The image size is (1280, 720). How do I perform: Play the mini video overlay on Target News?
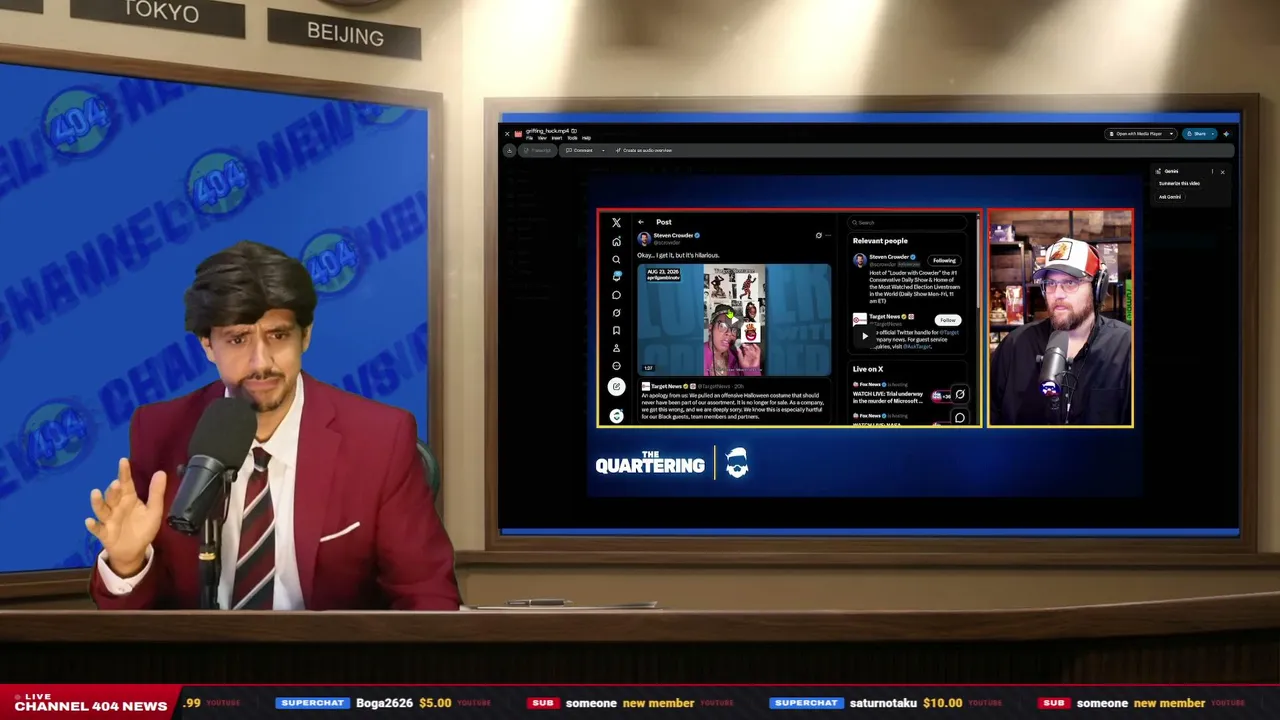[x=865, y=336]
